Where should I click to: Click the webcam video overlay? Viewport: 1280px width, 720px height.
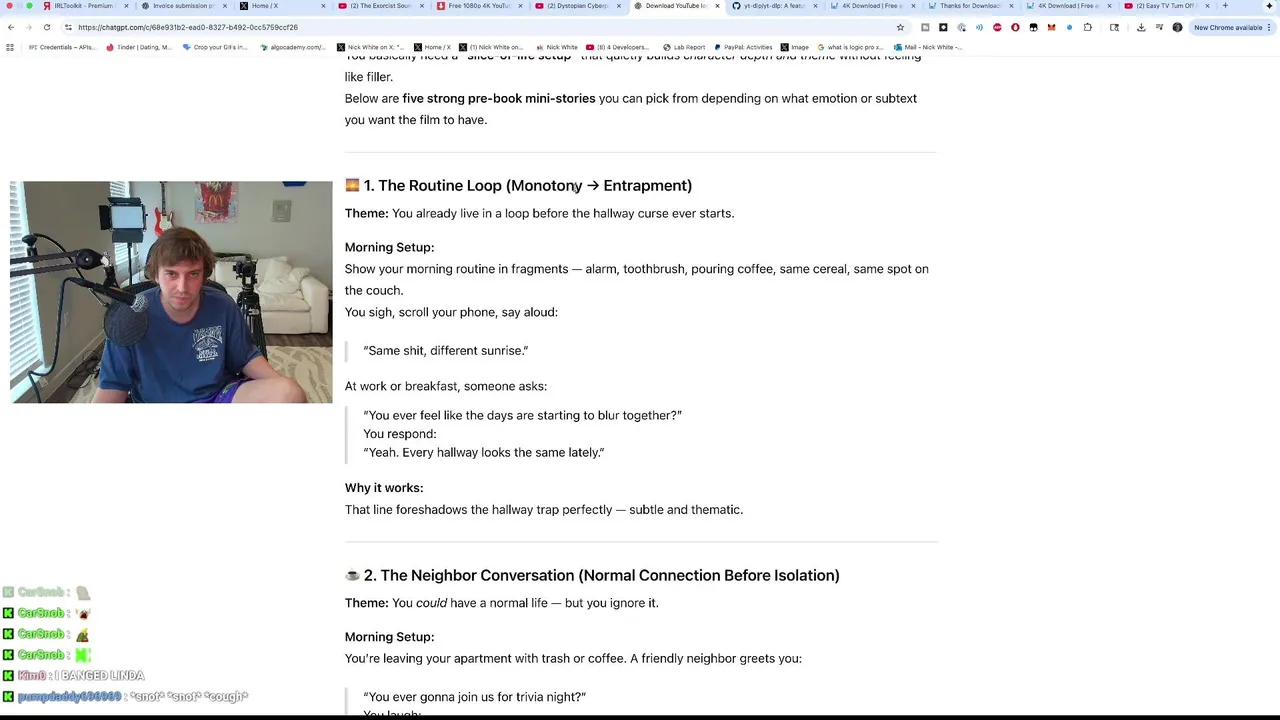[x=171, y=292]
